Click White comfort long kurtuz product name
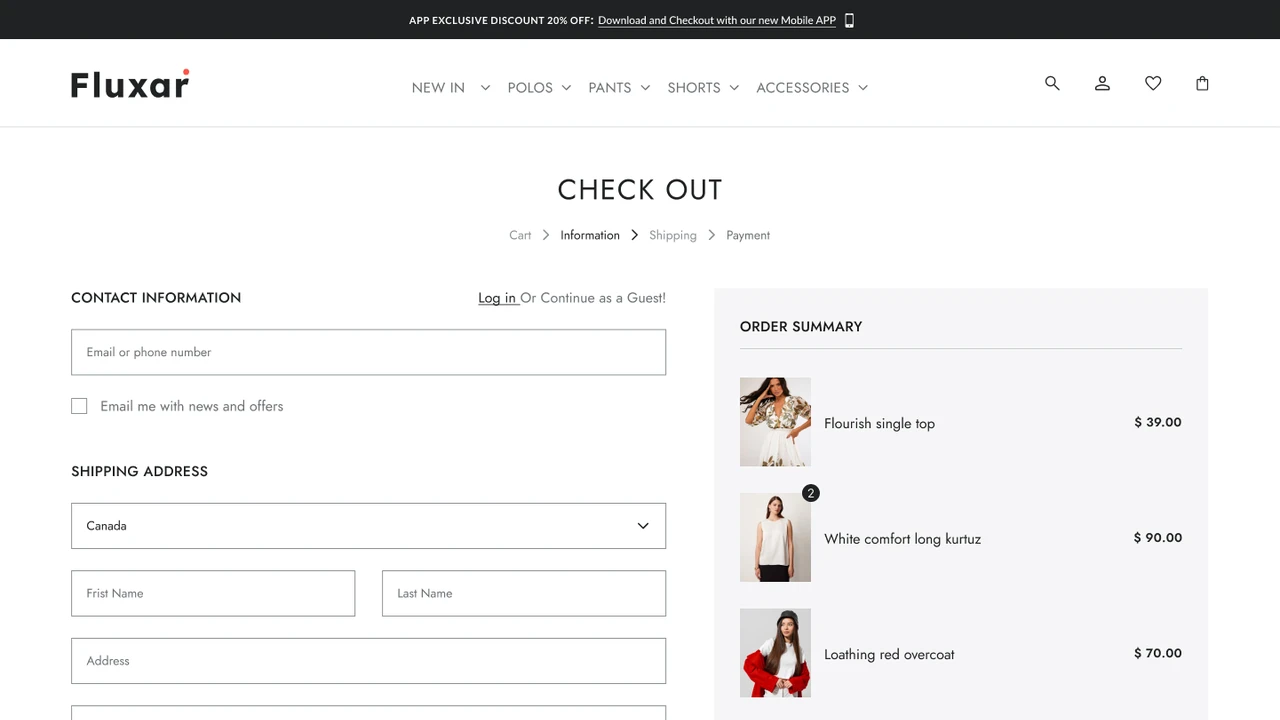Screen dimensions: 1280x720 point(902,539)
